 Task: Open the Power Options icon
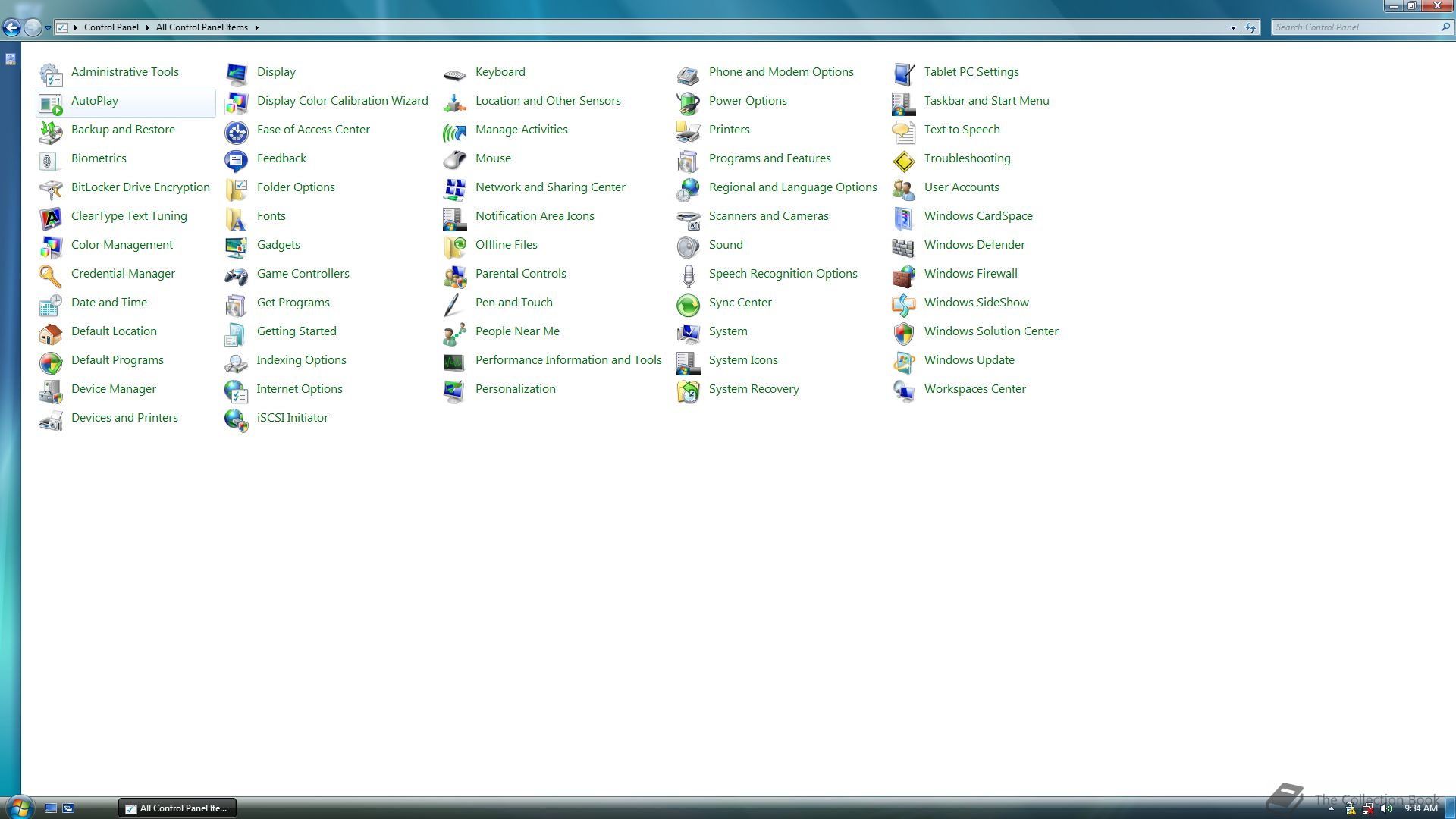coord(689,103)
